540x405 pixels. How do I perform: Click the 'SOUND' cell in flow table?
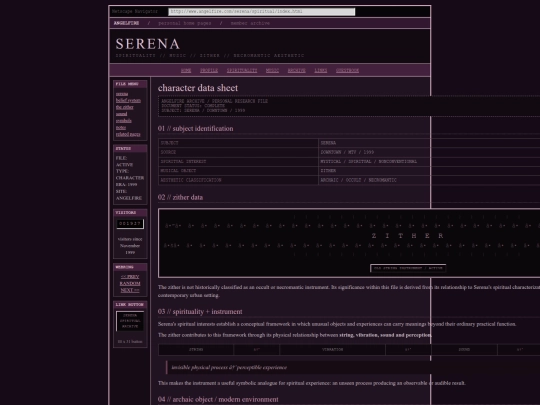(x=464, y=350)
